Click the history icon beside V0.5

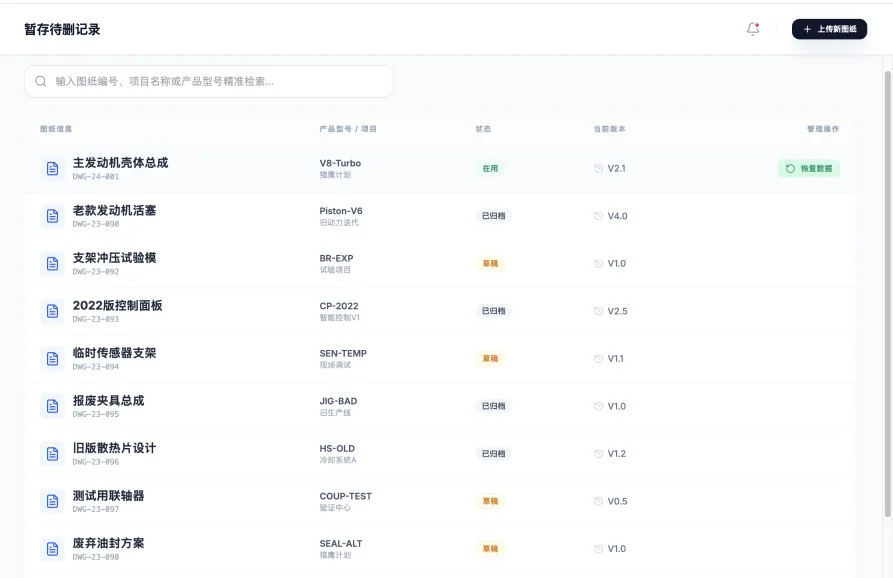point(598,501)
